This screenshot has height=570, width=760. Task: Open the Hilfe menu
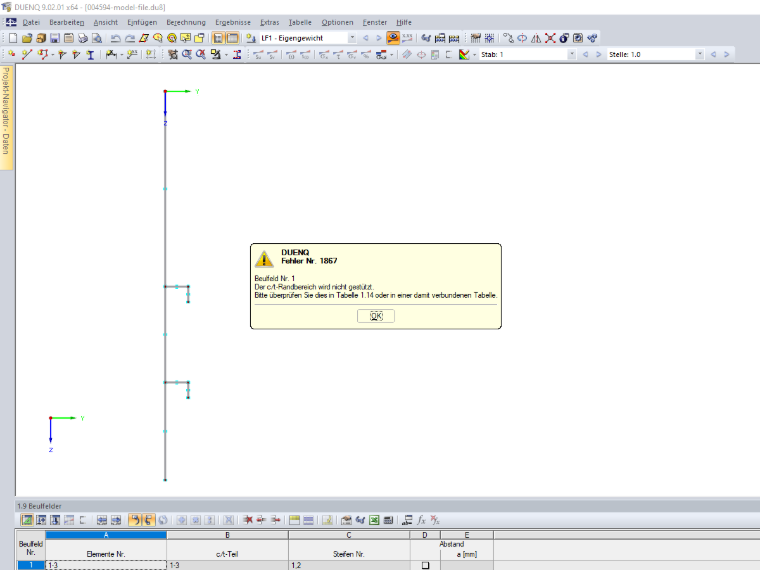tap(404, 22)
